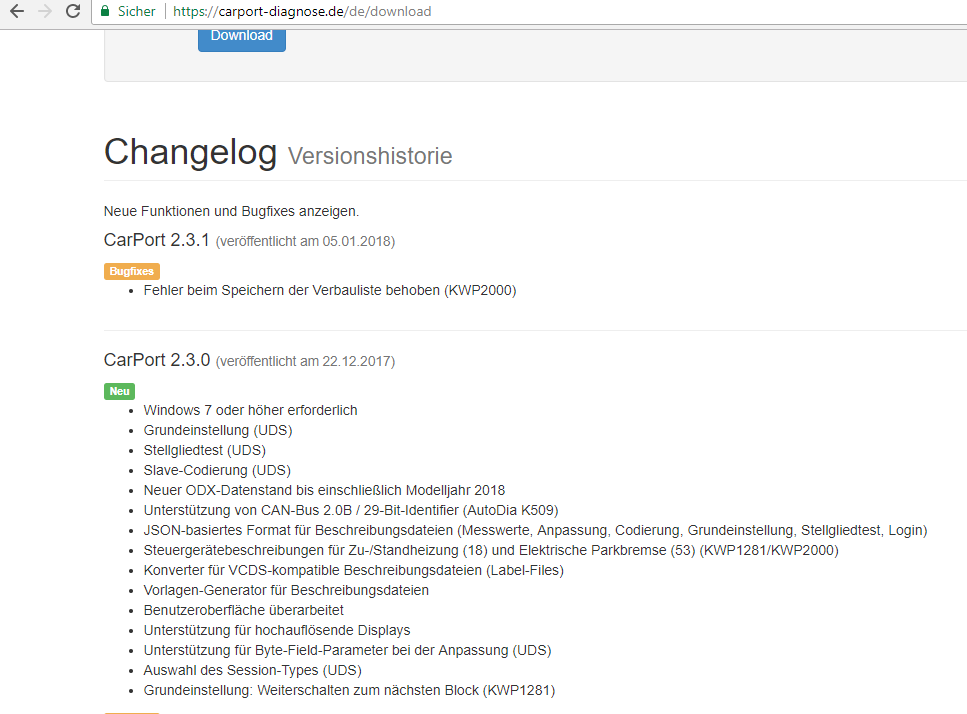Image resolution: width=967 pixels, height=714 pixels.
Task: Click the green secure padlock icon
Action: pyautogui.click(x=105, y=12)
